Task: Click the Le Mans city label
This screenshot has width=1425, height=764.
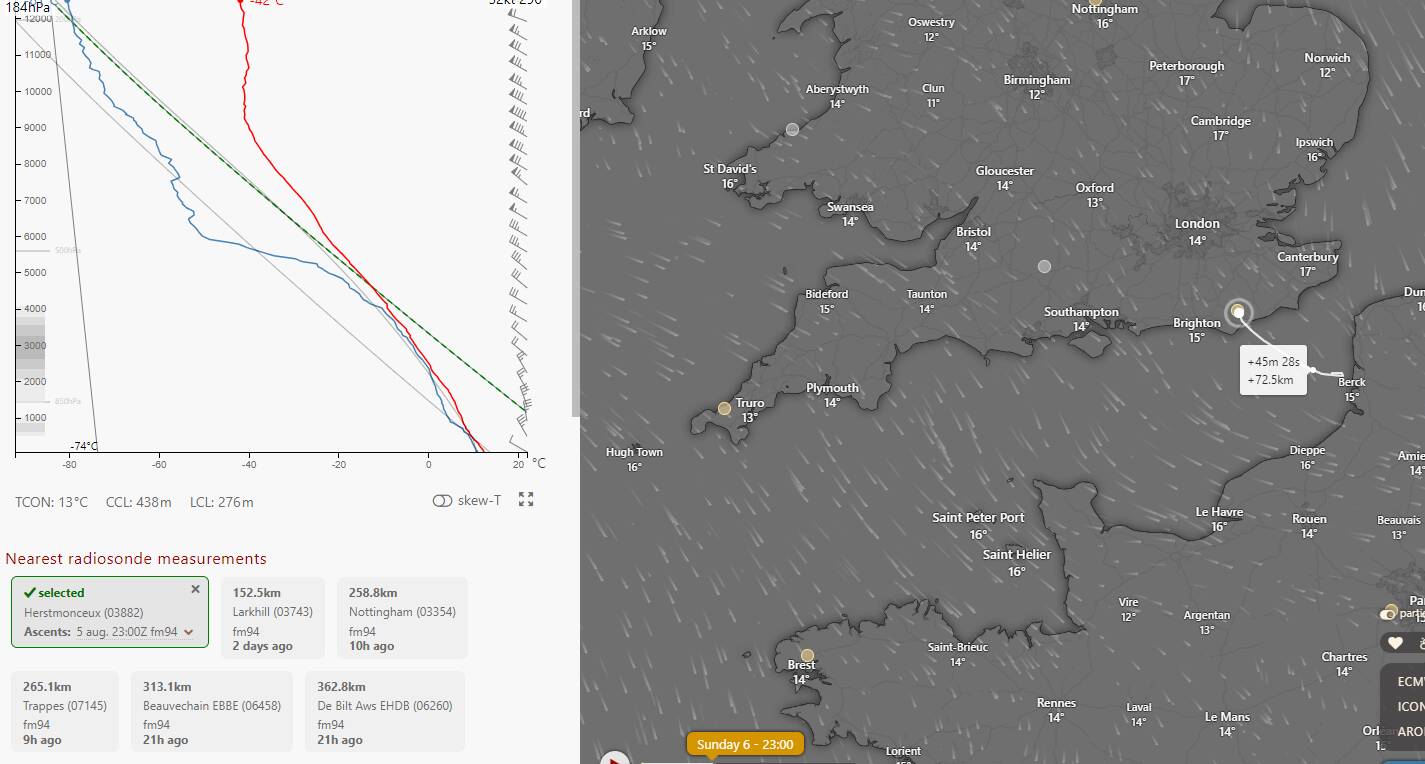Action: point(1227,717)
